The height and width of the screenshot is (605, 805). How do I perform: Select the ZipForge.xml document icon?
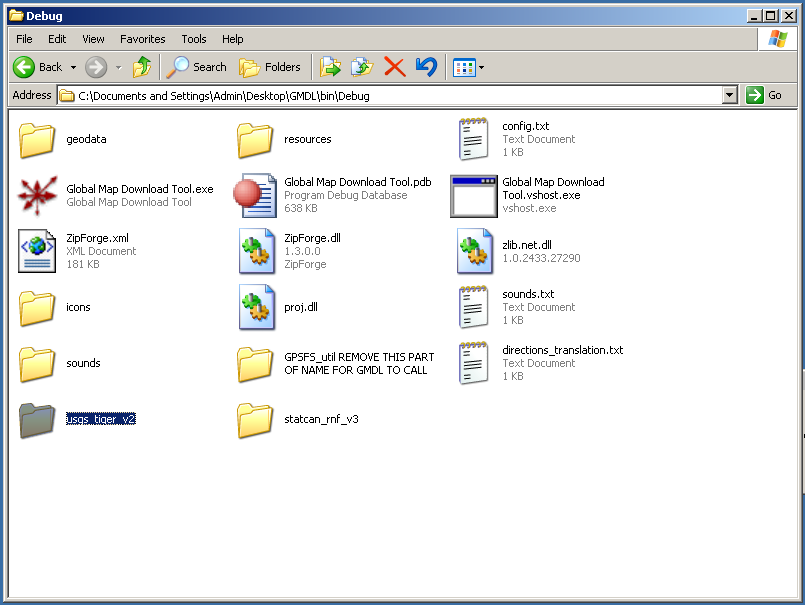click(37, 251)
